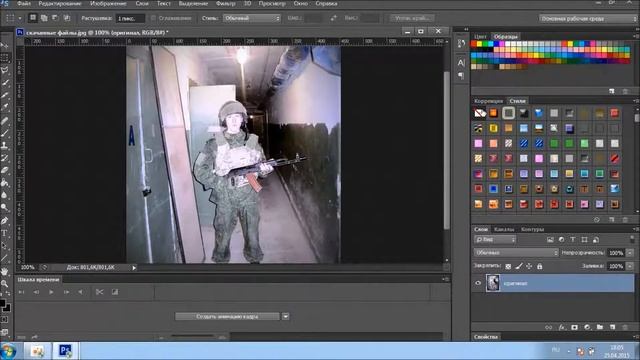This screenshot has width=640, height=360.
Task: Click the Растушевка input field
Action: pos(130,18)
